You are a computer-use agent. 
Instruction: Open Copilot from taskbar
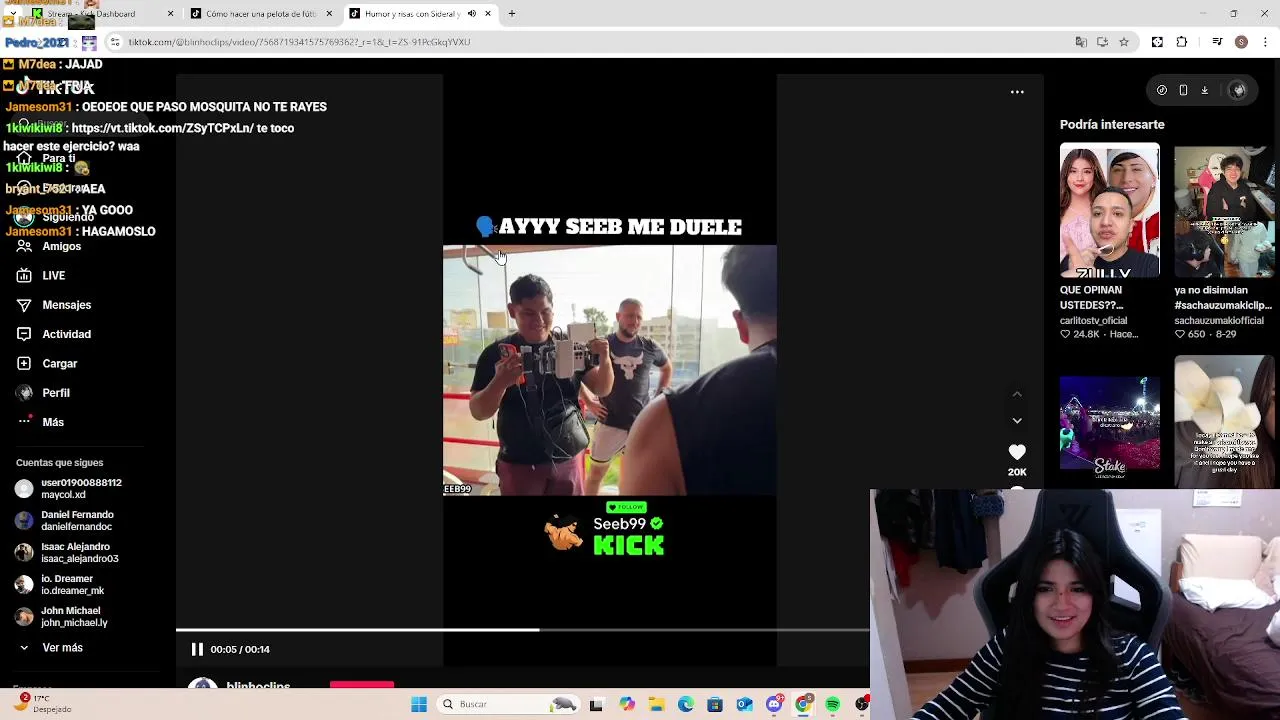coord(627,705)
